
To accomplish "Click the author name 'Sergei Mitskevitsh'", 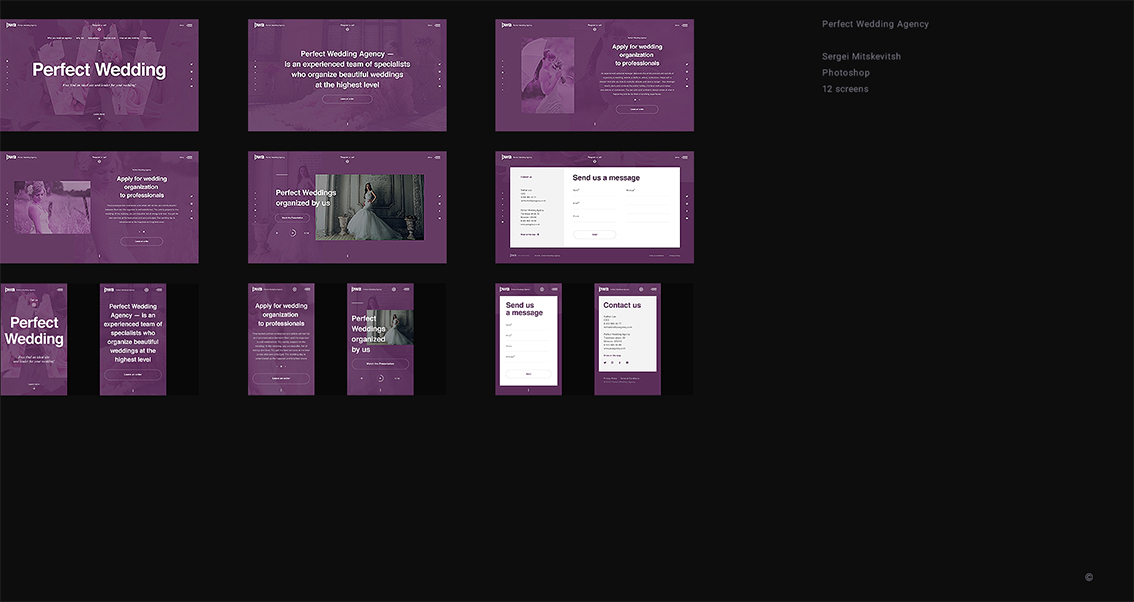I will coord(861,56).
